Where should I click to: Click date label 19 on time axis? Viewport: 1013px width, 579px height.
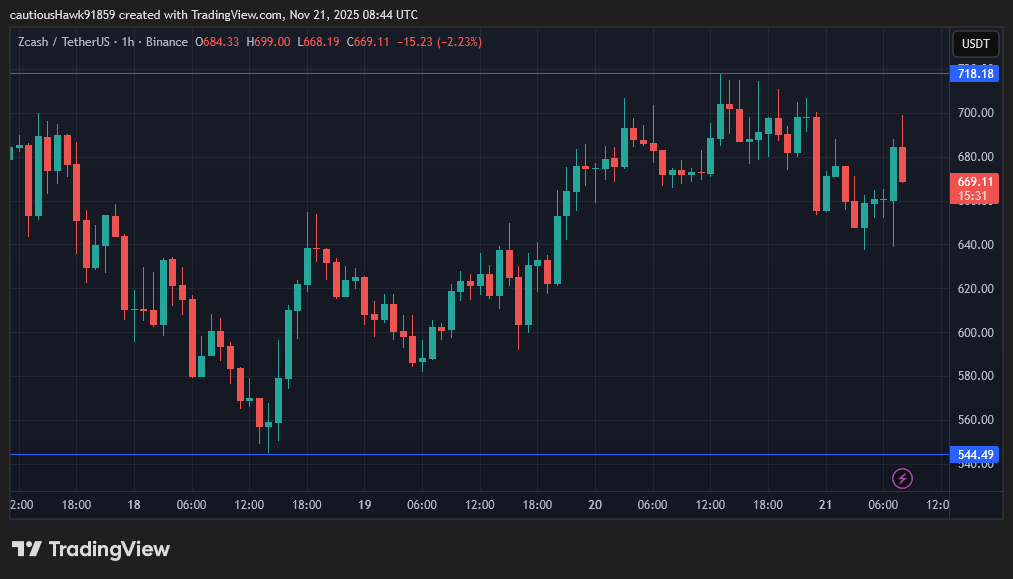pyautogui.click(x=364, y=505)
